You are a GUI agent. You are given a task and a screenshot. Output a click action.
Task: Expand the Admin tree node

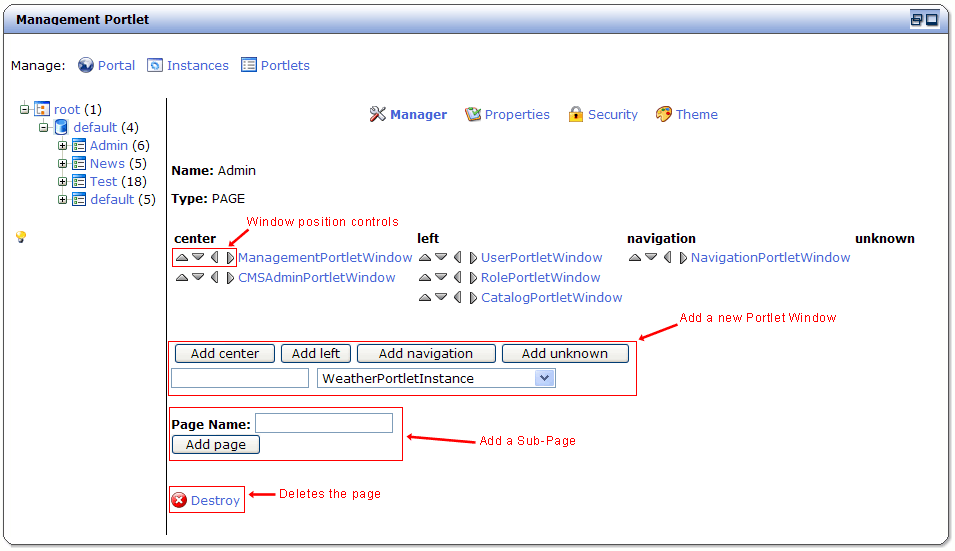(62, 146)
